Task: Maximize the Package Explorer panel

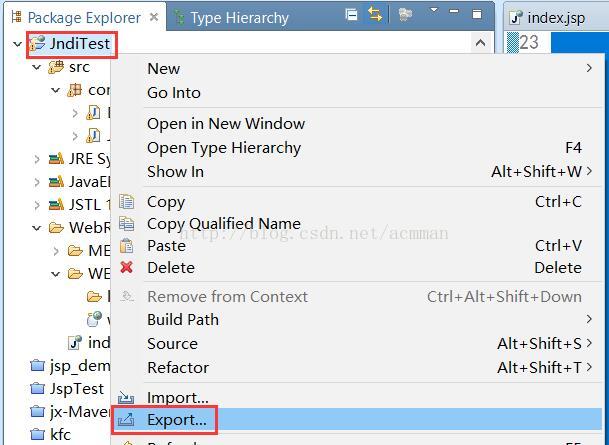Action: [x=477, y=14]
